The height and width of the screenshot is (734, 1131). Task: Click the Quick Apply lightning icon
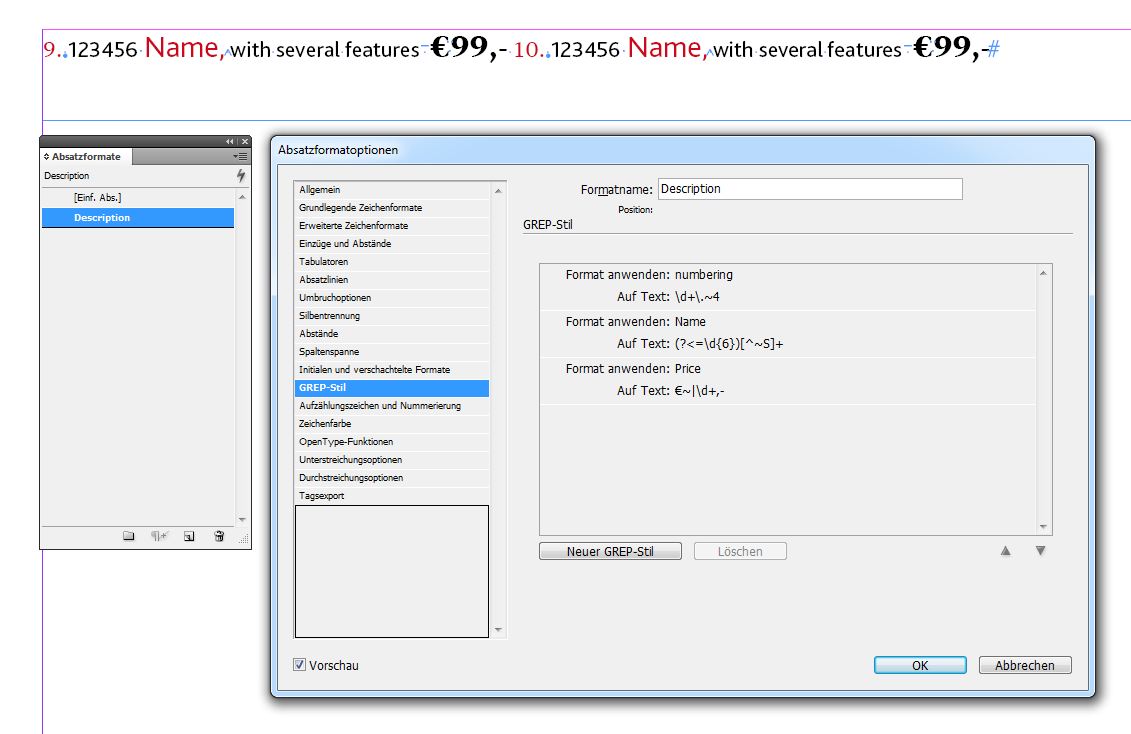240,175
